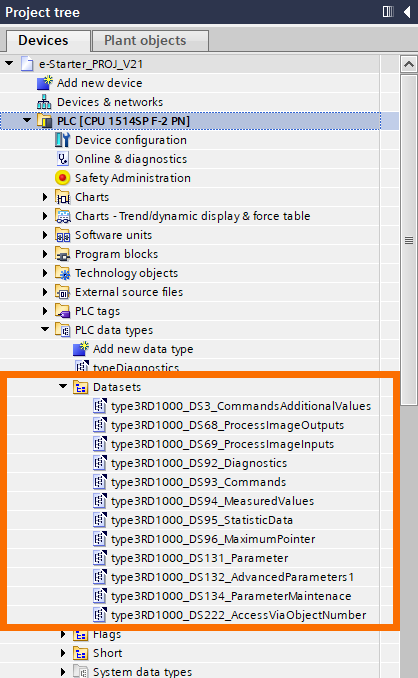Screen dimensions: 418x678
Task: Select type3RD1000_DS134_ParameterMaintenace
Action: coord(231,597)
